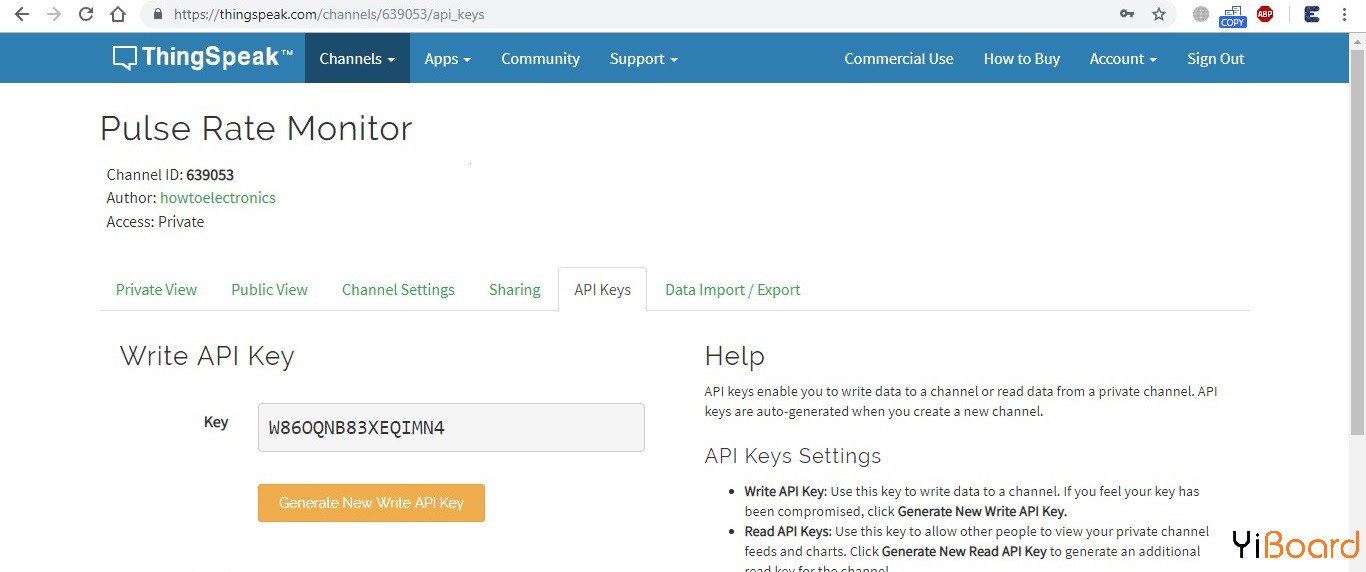Click Generate New Write API Key button
This screenshot has width=1366, height=572.
(x=371, y=503)
